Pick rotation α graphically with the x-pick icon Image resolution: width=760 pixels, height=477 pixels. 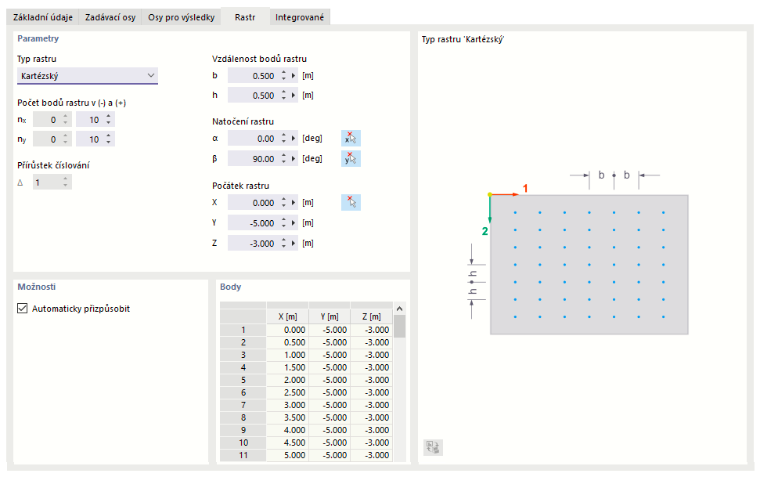click(x=350, y=139)
